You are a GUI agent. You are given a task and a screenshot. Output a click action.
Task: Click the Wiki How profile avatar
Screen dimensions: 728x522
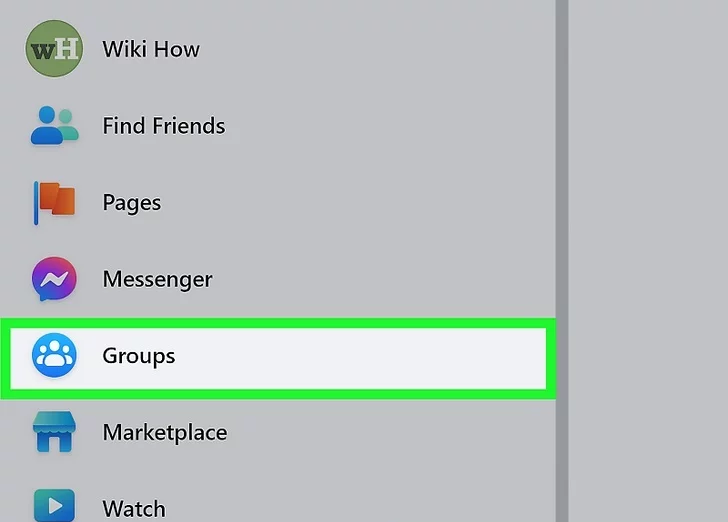pyautogui.click(x=54, y=49)
